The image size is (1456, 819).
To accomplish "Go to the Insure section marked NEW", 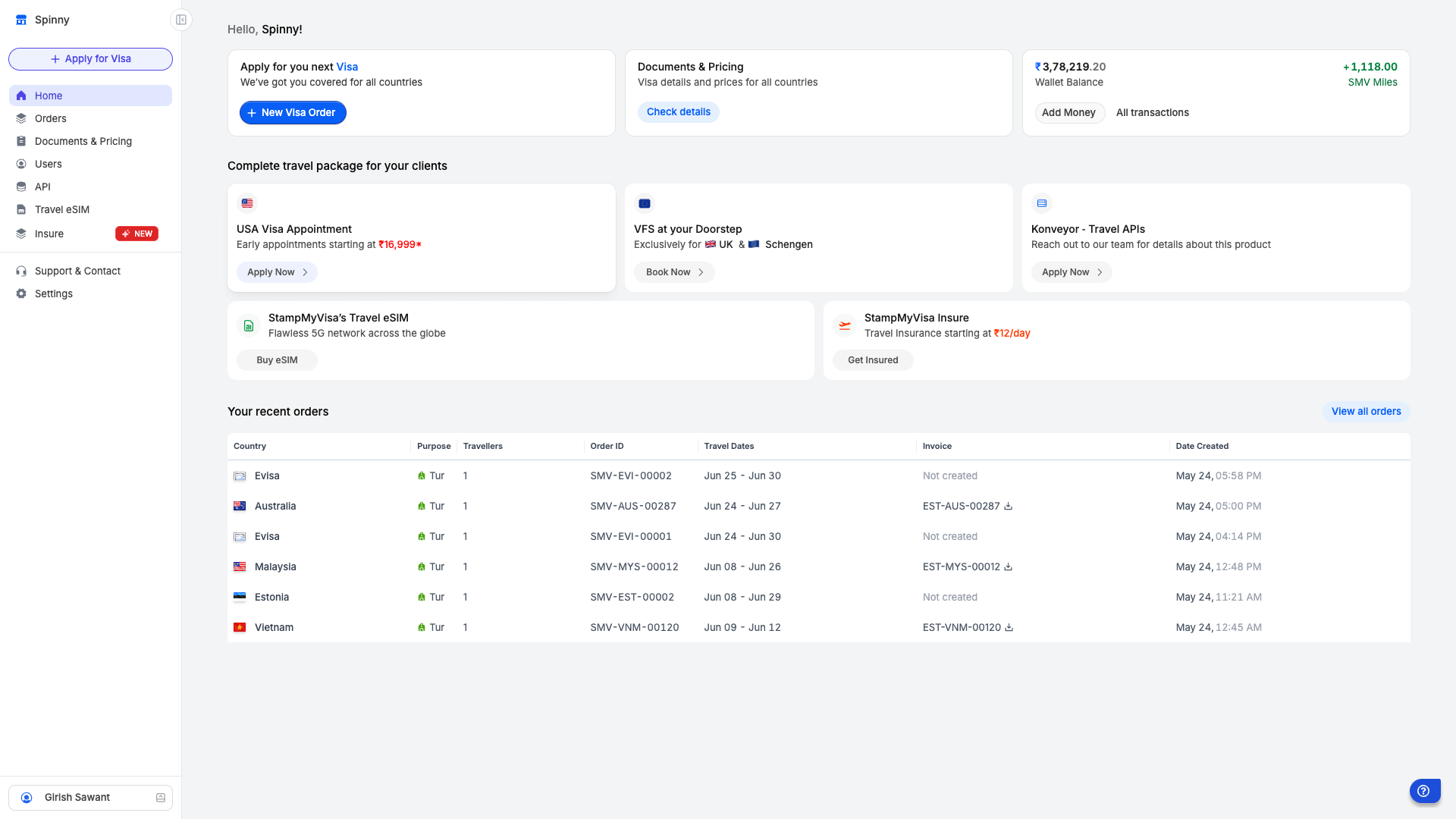I will click(49, 234).
